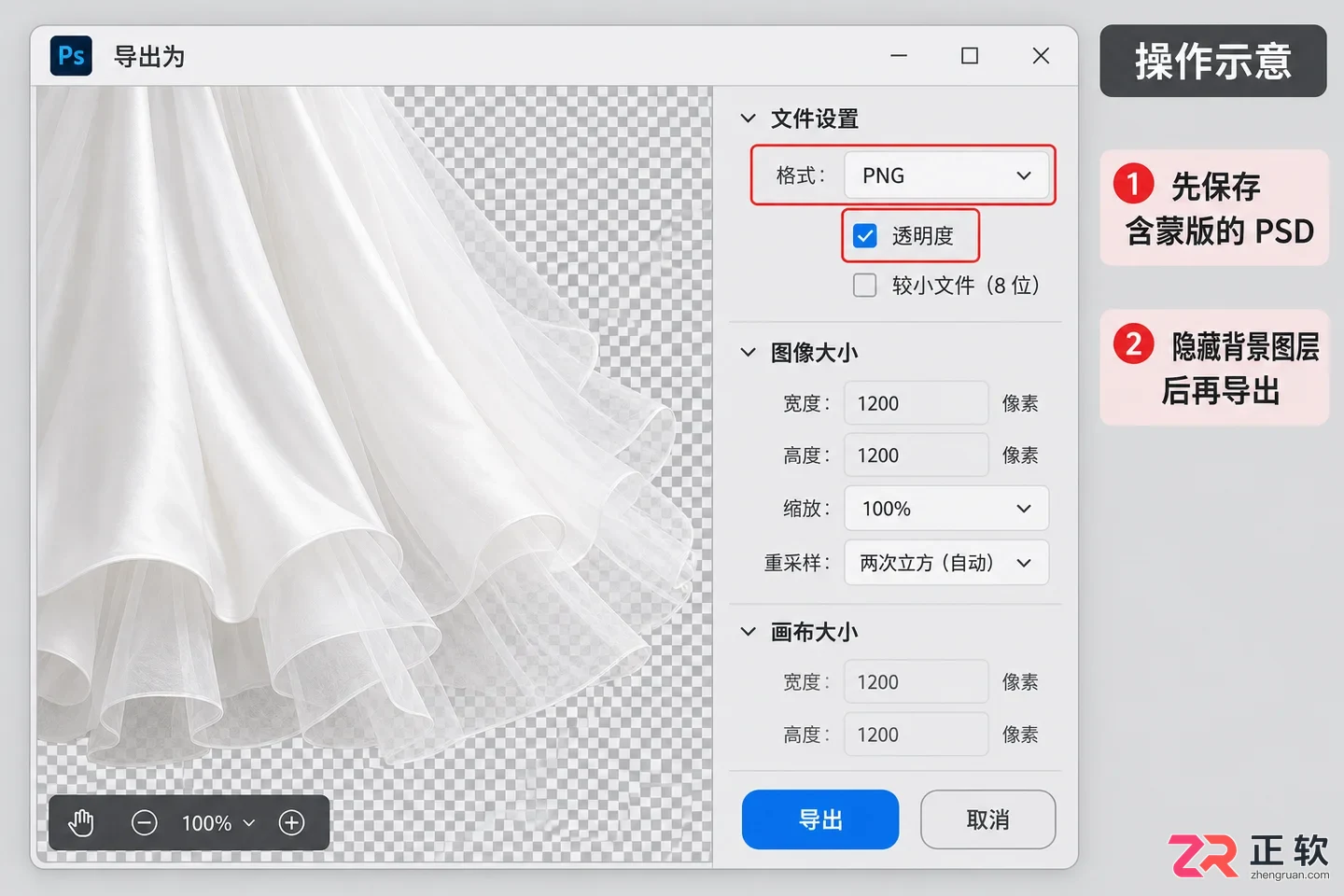Click the 重采样 label
Viewport: 1344px width, 896px height.
796,563
